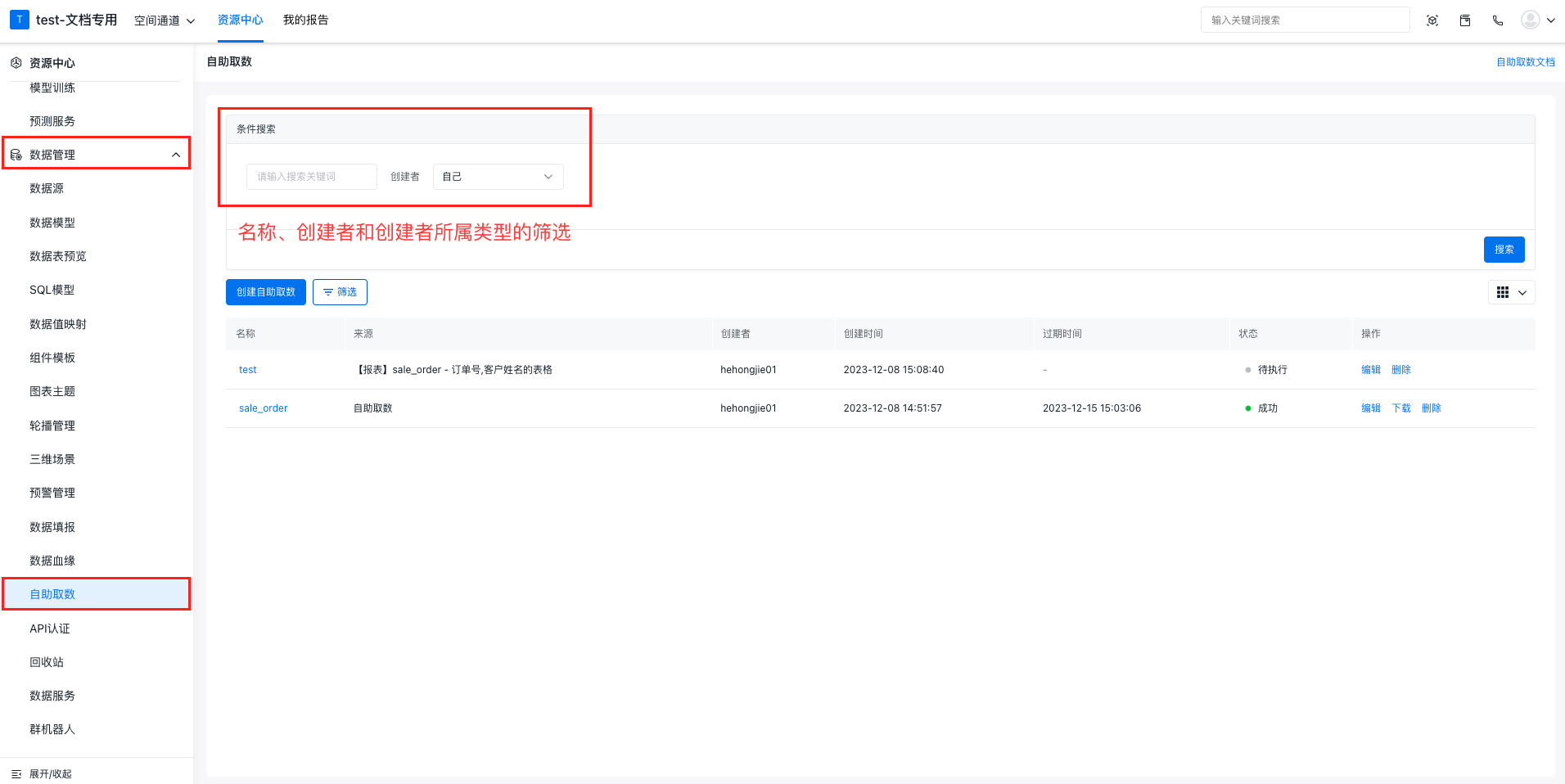Expand the column display options chevron

1522,292
